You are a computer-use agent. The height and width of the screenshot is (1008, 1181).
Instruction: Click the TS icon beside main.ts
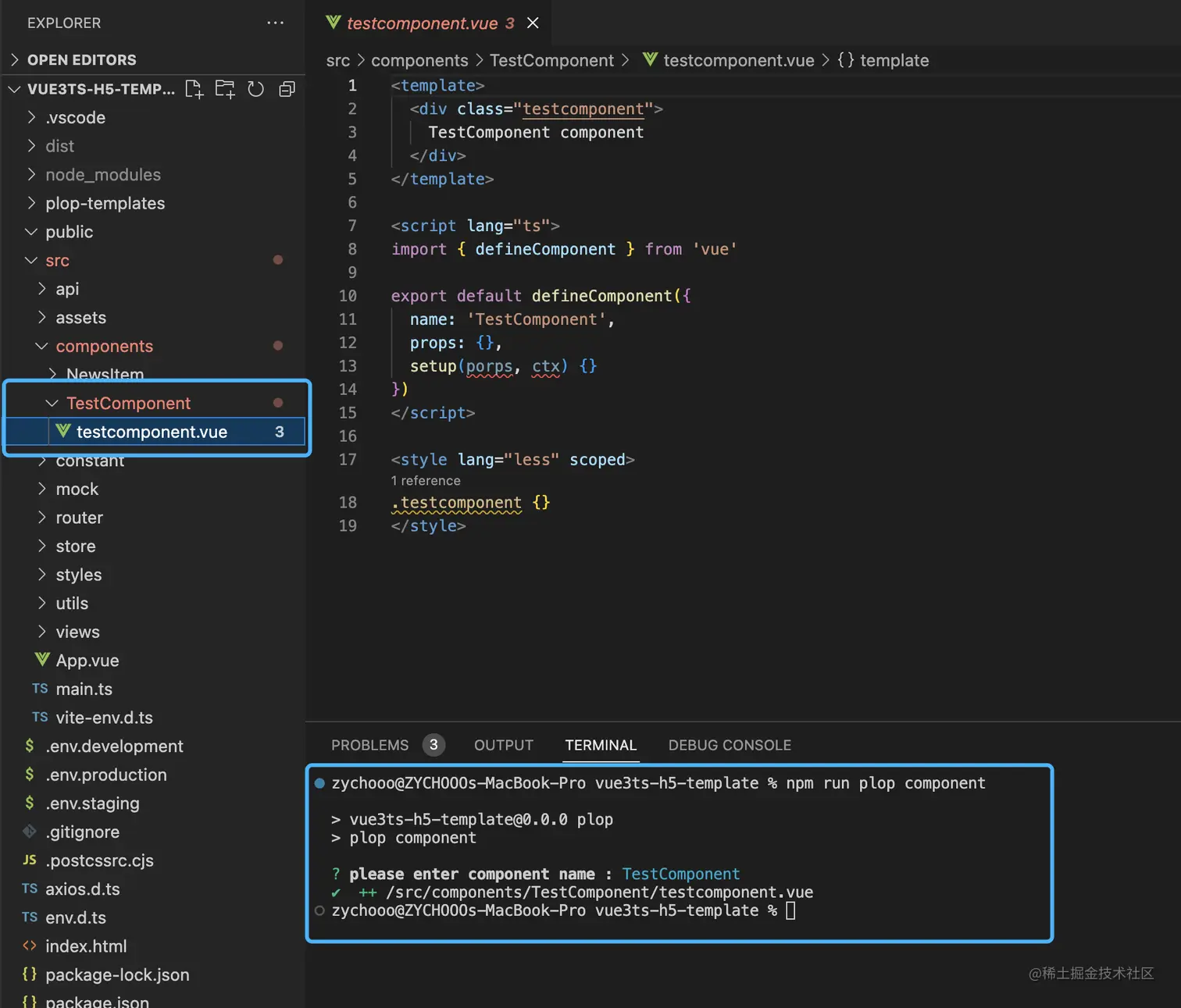[38, 689]
